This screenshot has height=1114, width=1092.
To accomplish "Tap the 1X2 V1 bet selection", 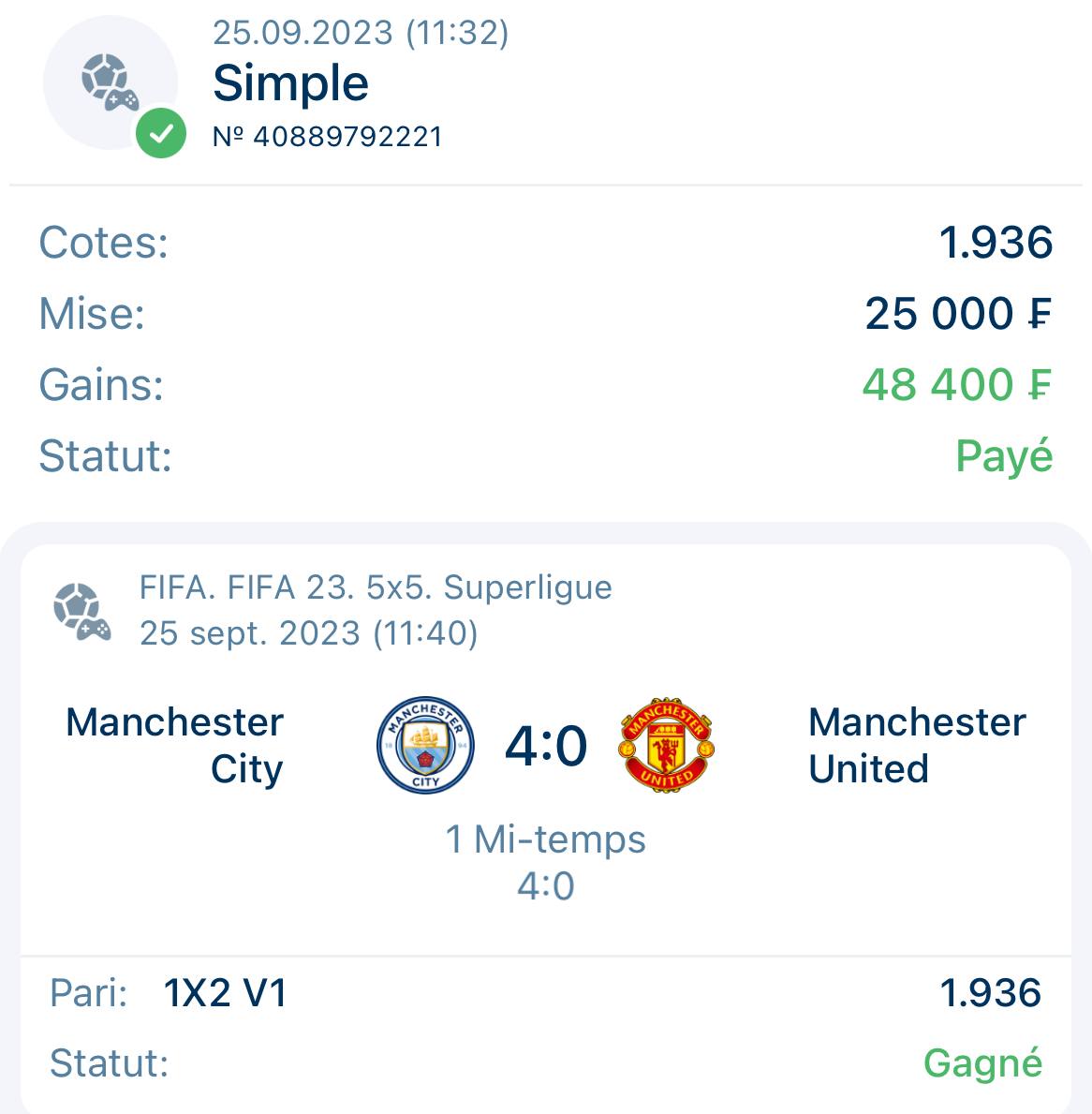I will [225, 993].
